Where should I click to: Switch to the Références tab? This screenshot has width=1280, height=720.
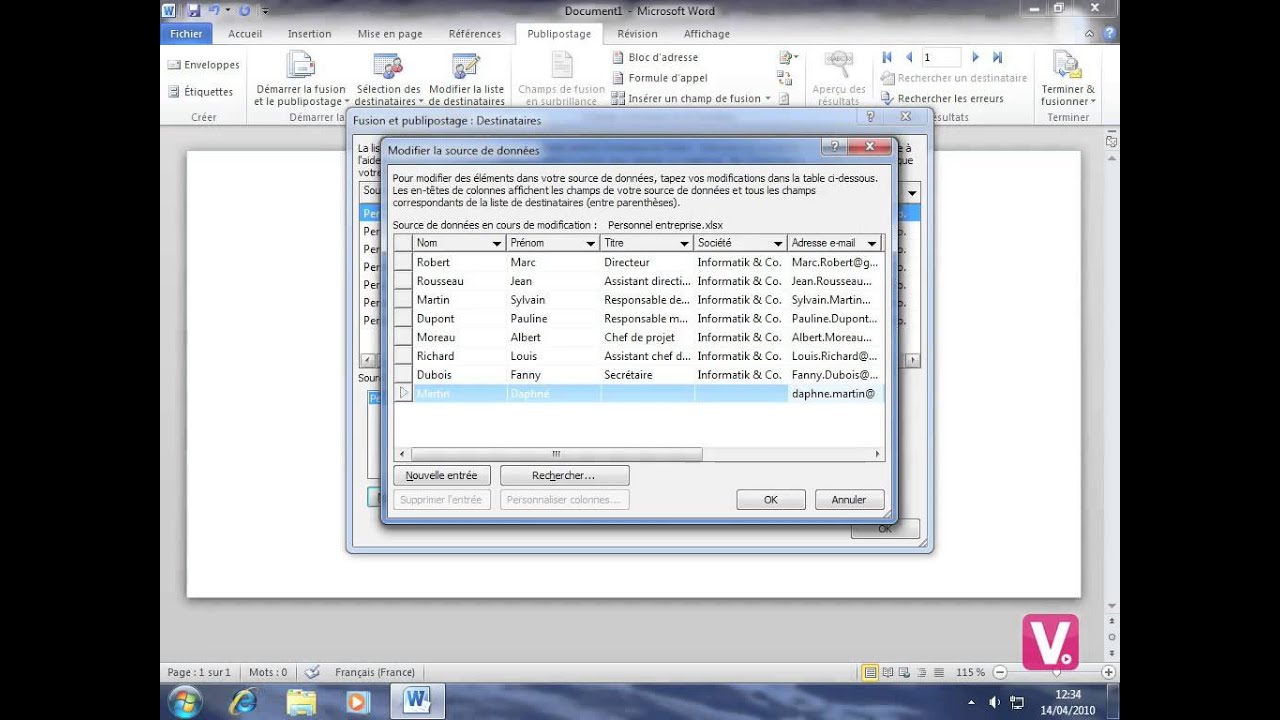475,34
